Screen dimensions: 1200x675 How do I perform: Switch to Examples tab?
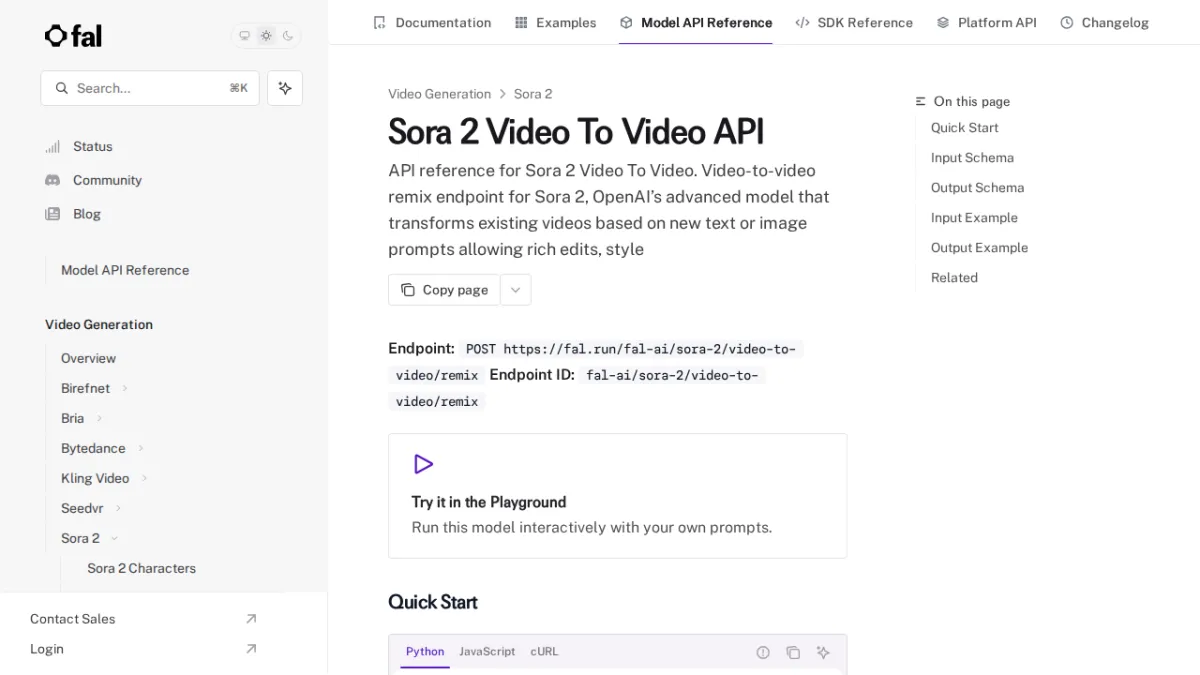[x=555, y=22]
